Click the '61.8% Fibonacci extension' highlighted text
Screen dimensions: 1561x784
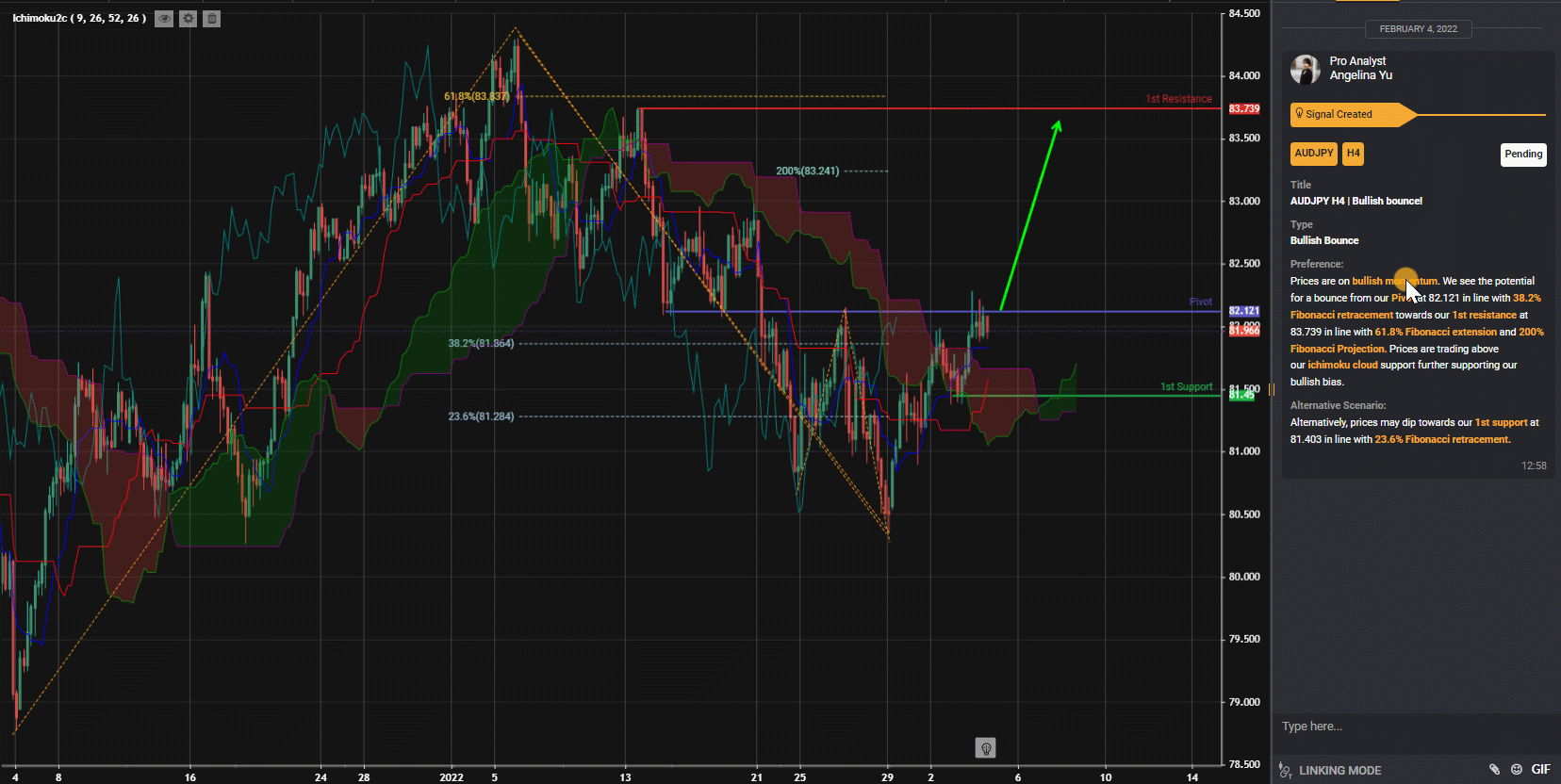[x=1436, y=333]
